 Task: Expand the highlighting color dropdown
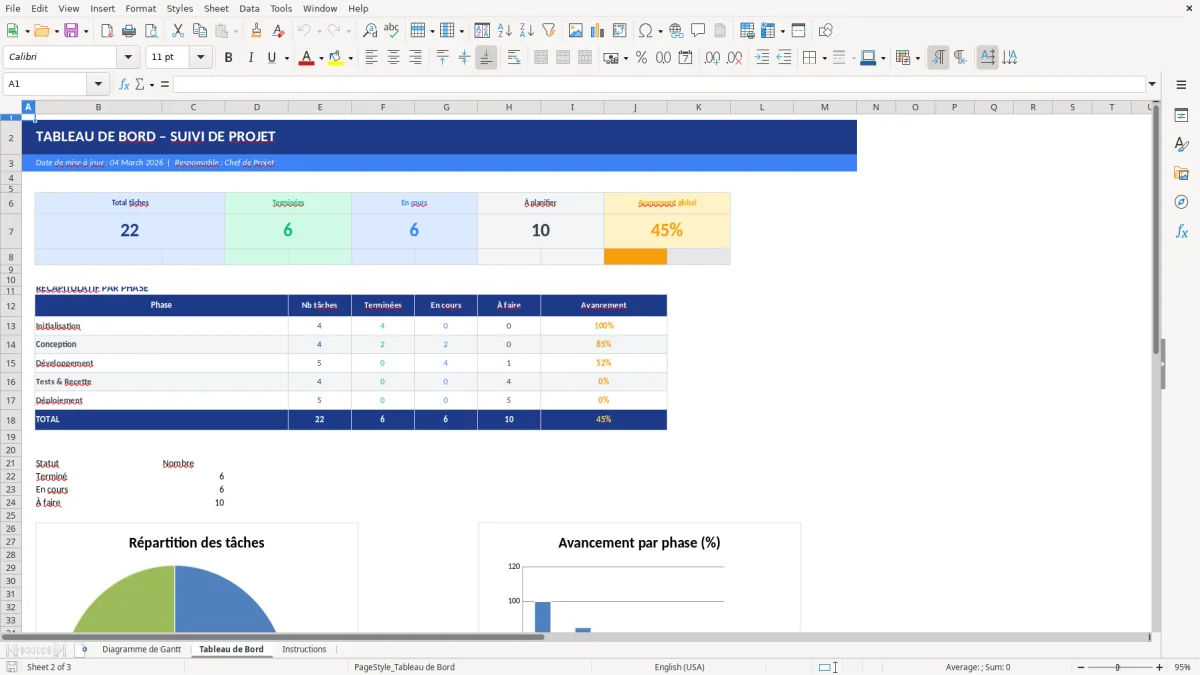pos(349,58)
